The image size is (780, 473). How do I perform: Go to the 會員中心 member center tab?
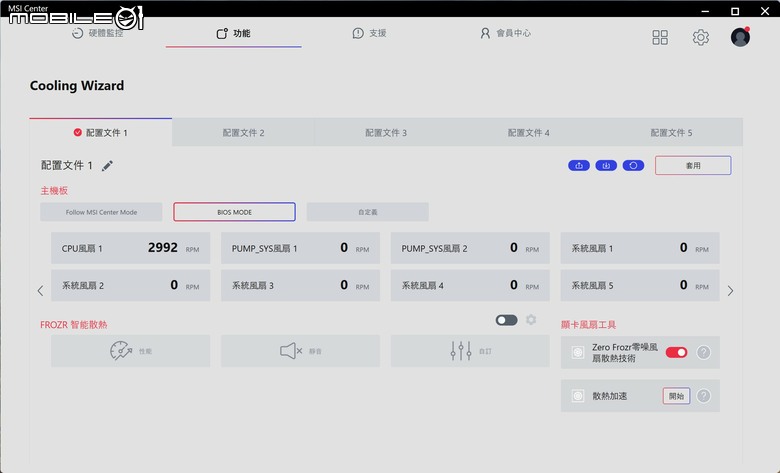pos(505,33)
